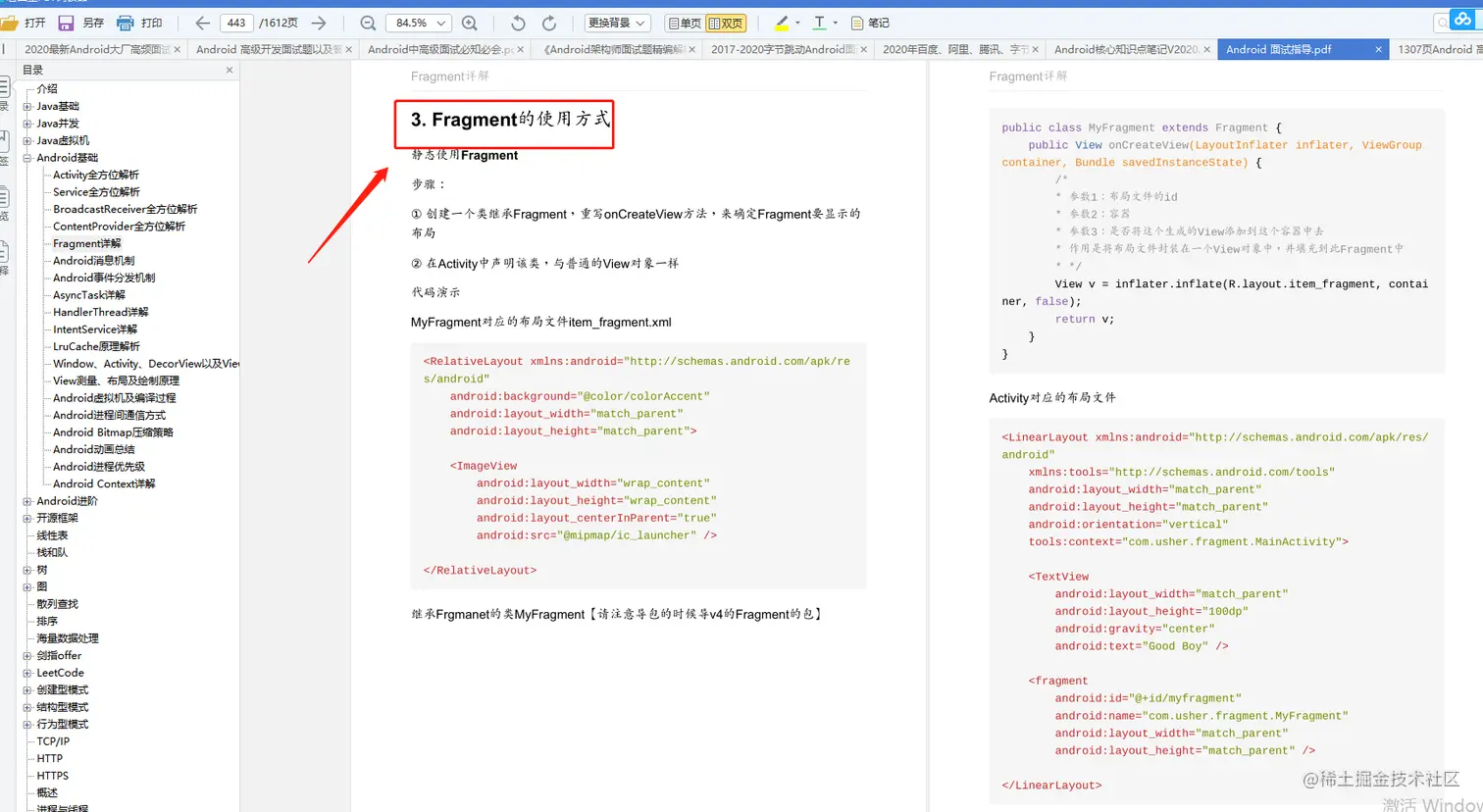Open 介绍 in outline
This screenshot has height=812, width=1483.
pyautogui.click(x=47, y=89)
